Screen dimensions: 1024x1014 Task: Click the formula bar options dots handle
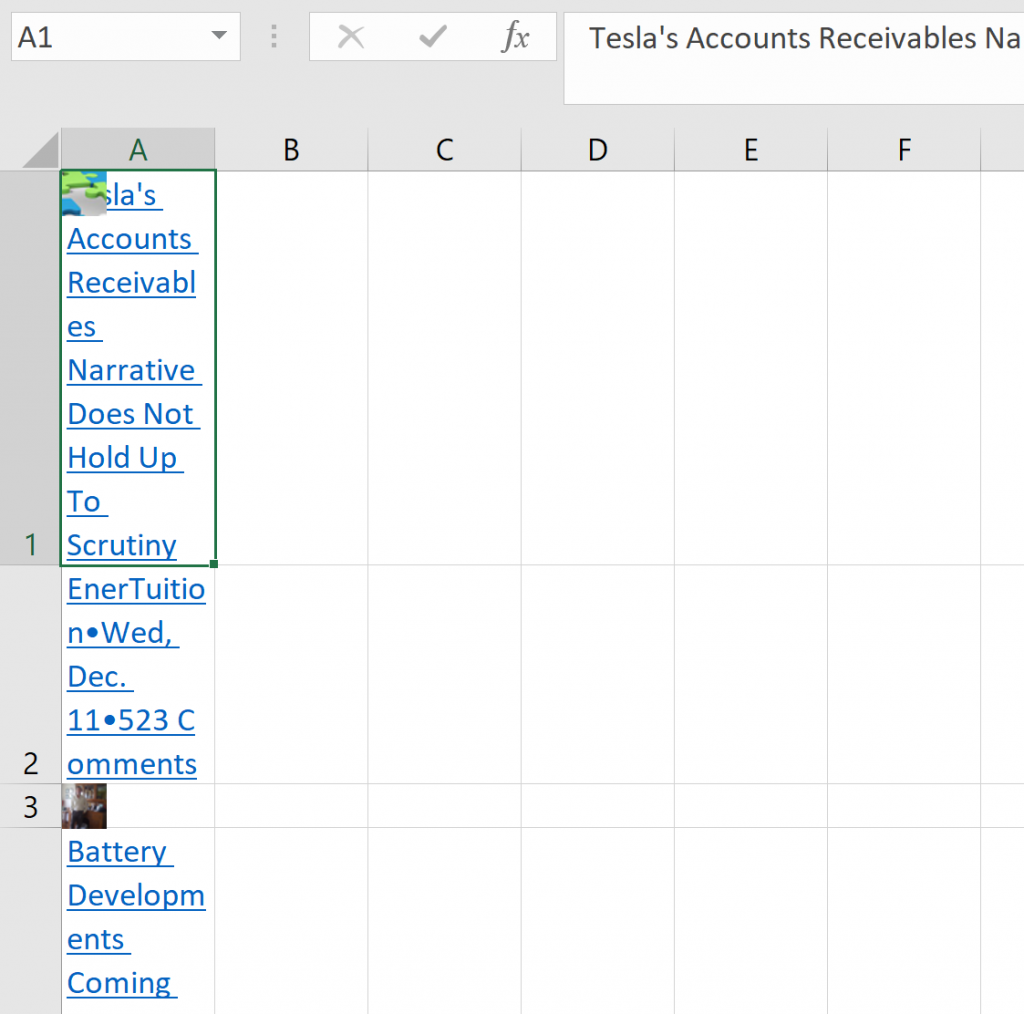tap(274, 37)
